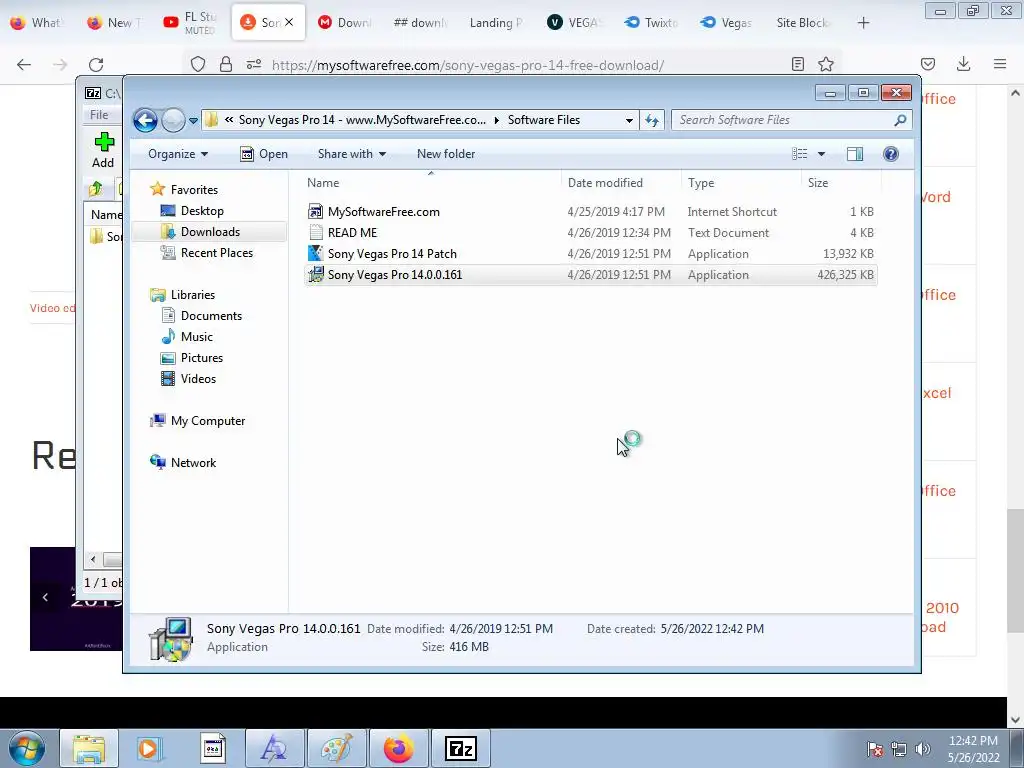Open Videos library

[x=198, y=379]
